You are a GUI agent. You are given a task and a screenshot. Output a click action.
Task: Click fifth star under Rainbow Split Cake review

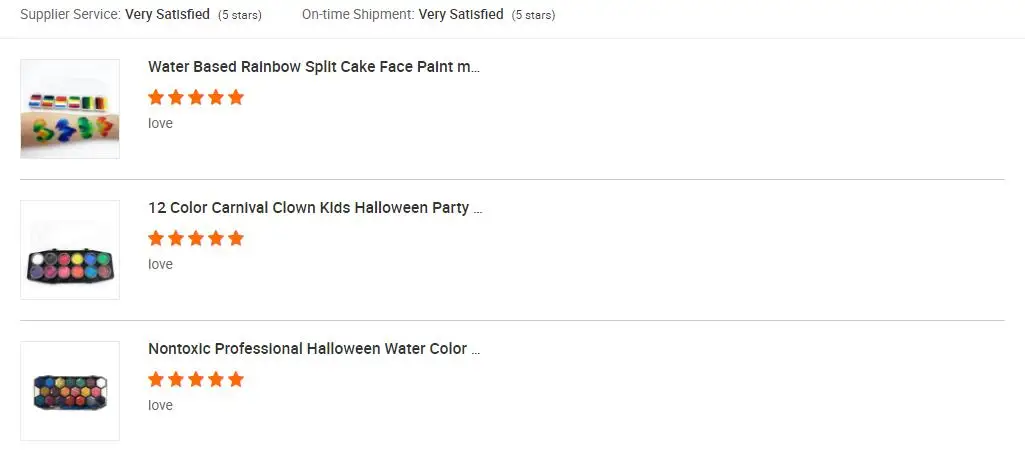[235, 97]
